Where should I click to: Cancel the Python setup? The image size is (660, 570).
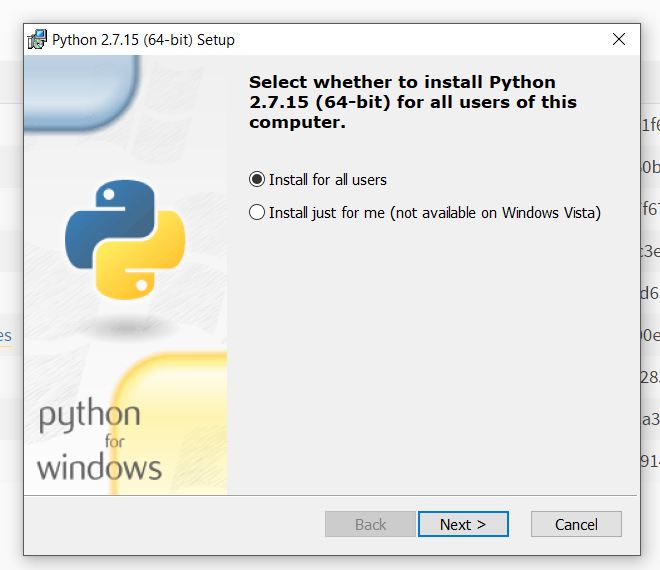coord(576,524)
